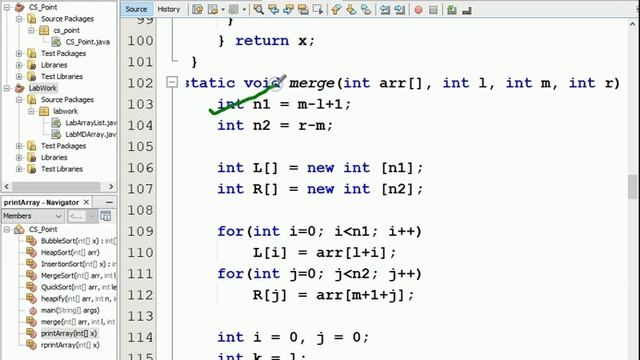This screenshot has height=360, width=640.
Task: Click the greyed-out Forward navigation icon
Action: 233,9
